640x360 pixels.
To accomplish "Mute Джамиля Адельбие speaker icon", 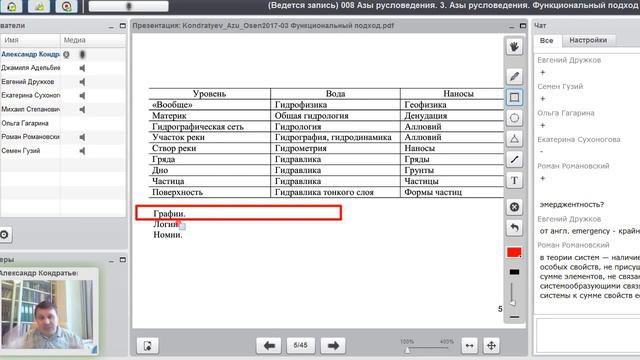I will click(82, 68).
